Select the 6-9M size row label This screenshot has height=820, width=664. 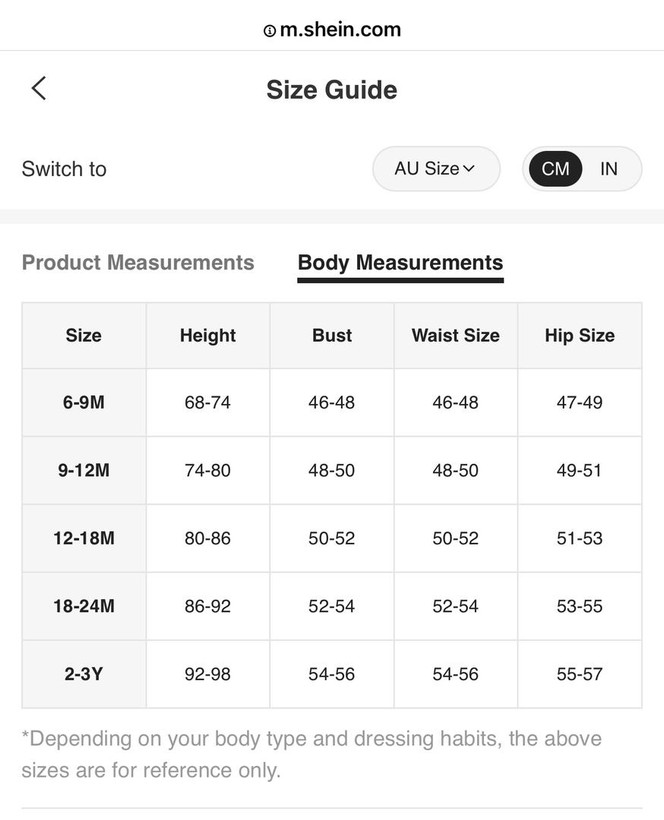(x=84, y=403)
